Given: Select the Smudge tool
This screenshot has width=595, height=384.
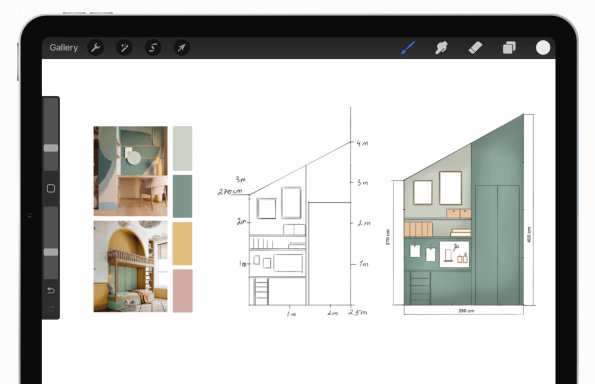Looking at the screenshot, I should (x=441, y=48).
